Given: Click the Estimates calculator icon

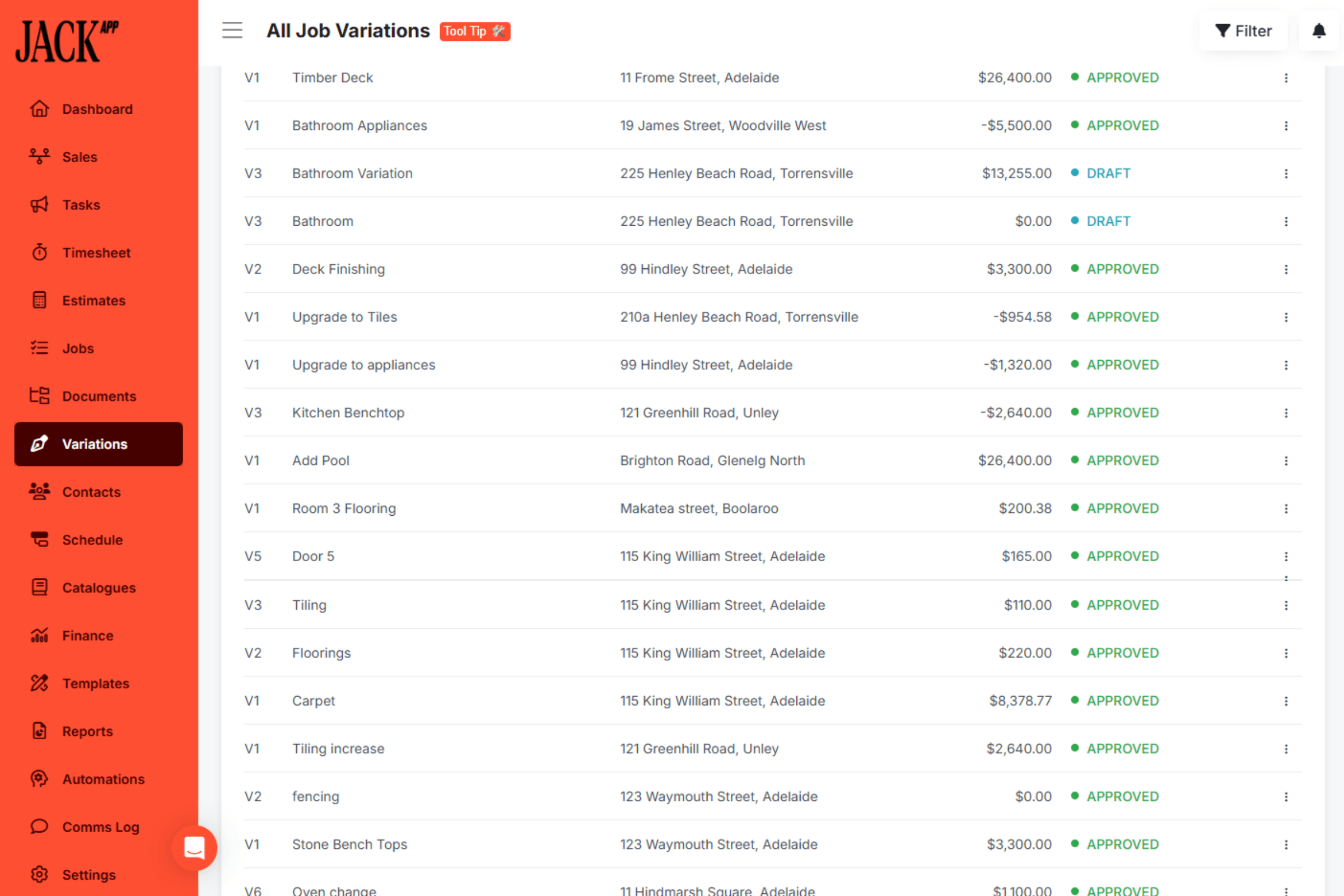Looking at the screenshot, I should [39, 301].
